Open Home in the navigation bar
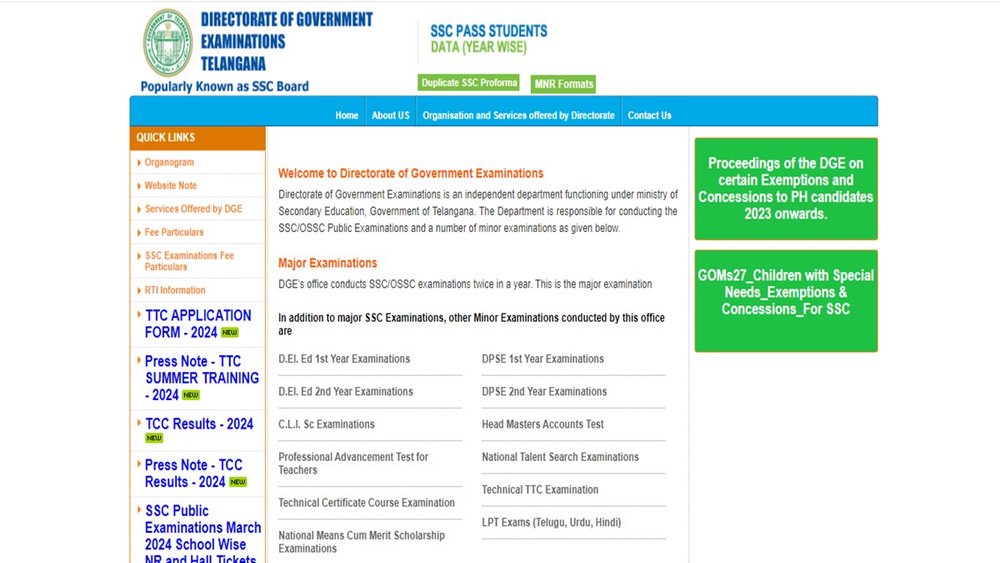 347,115
